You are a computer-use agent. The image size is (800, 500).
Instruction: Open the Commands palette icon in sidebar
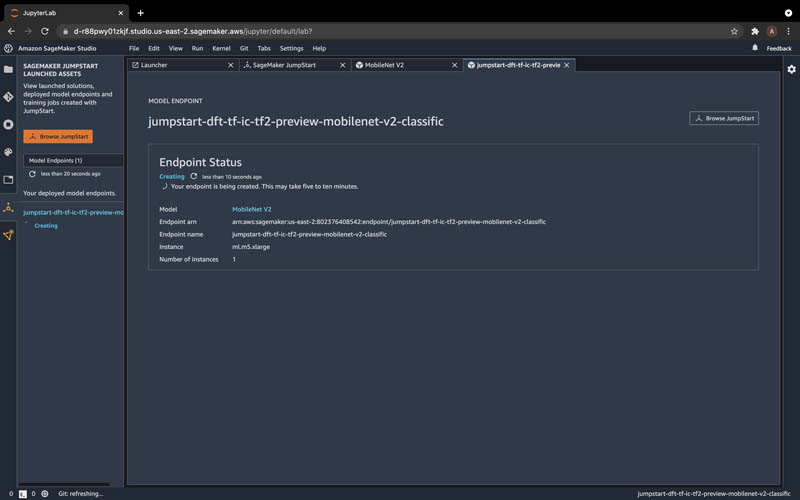8,152
